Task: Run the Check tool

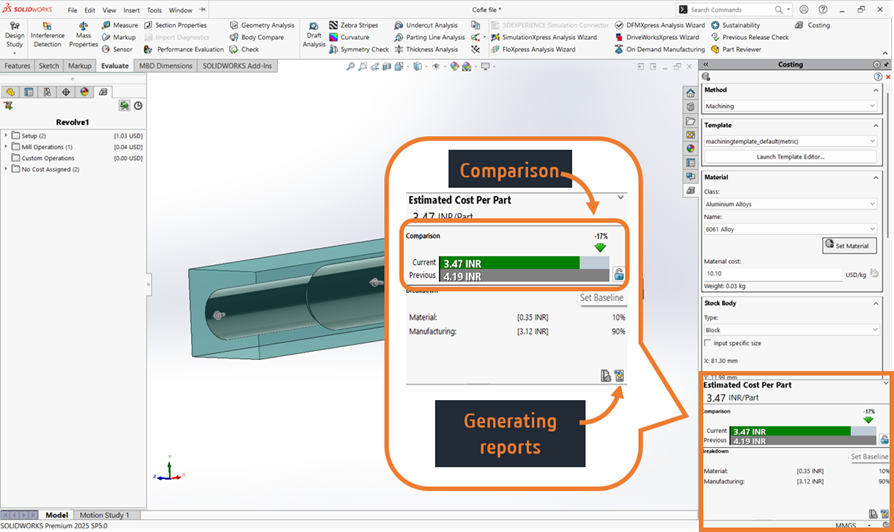Action: tap(245, 49)
